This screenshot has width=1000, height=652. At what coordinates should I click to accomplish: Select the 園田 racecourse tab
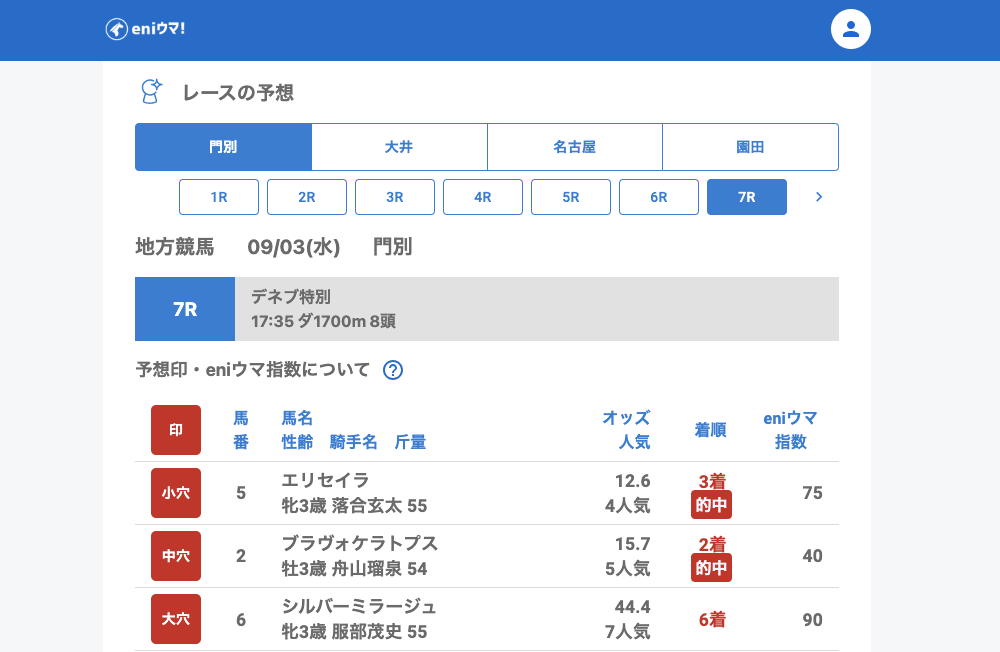point(750,147)
